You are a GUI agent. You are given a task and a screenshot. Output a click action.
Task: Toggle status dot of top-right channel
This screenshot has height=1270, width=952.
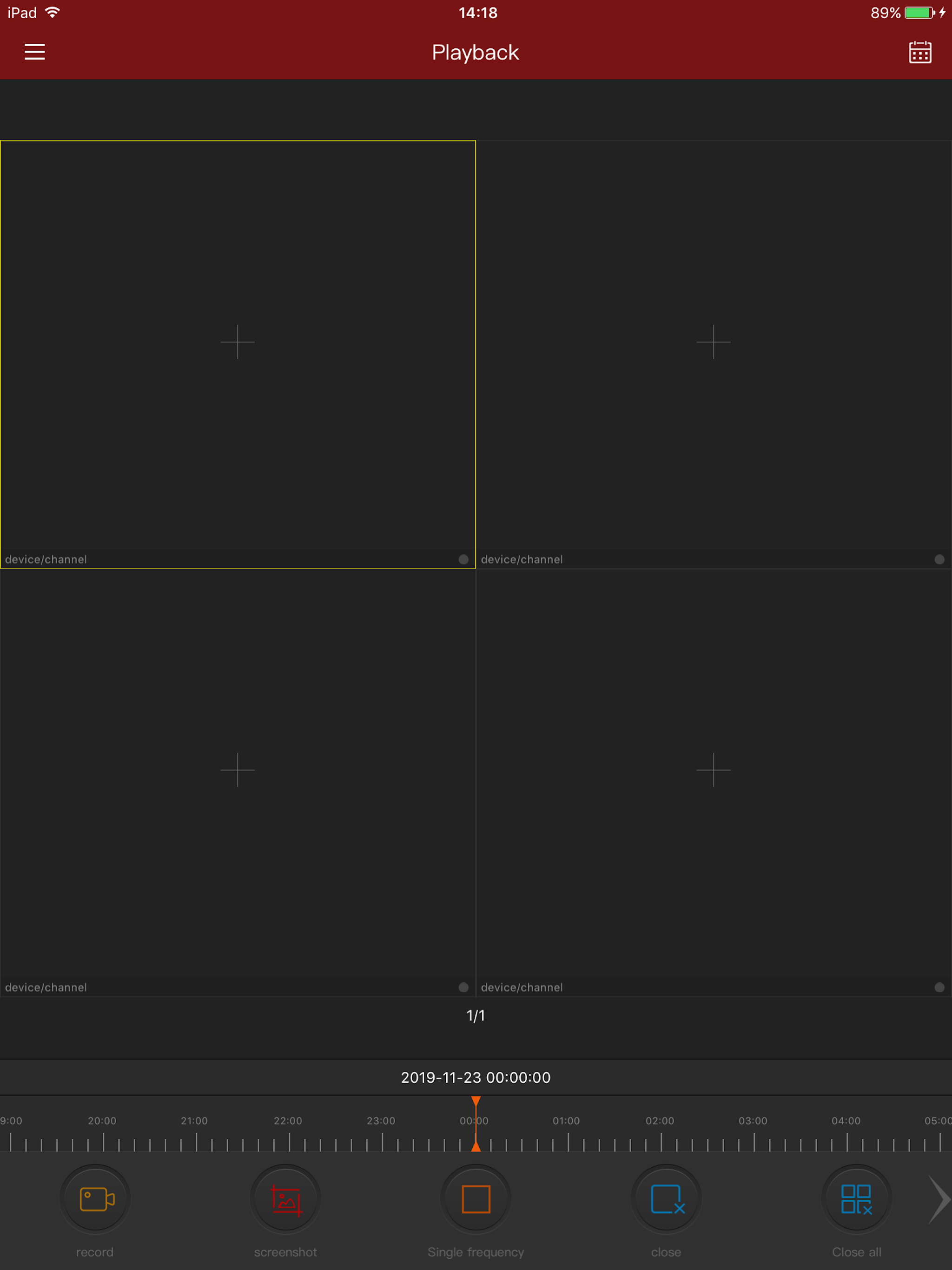pyautogui.click(x=939, y=559)
